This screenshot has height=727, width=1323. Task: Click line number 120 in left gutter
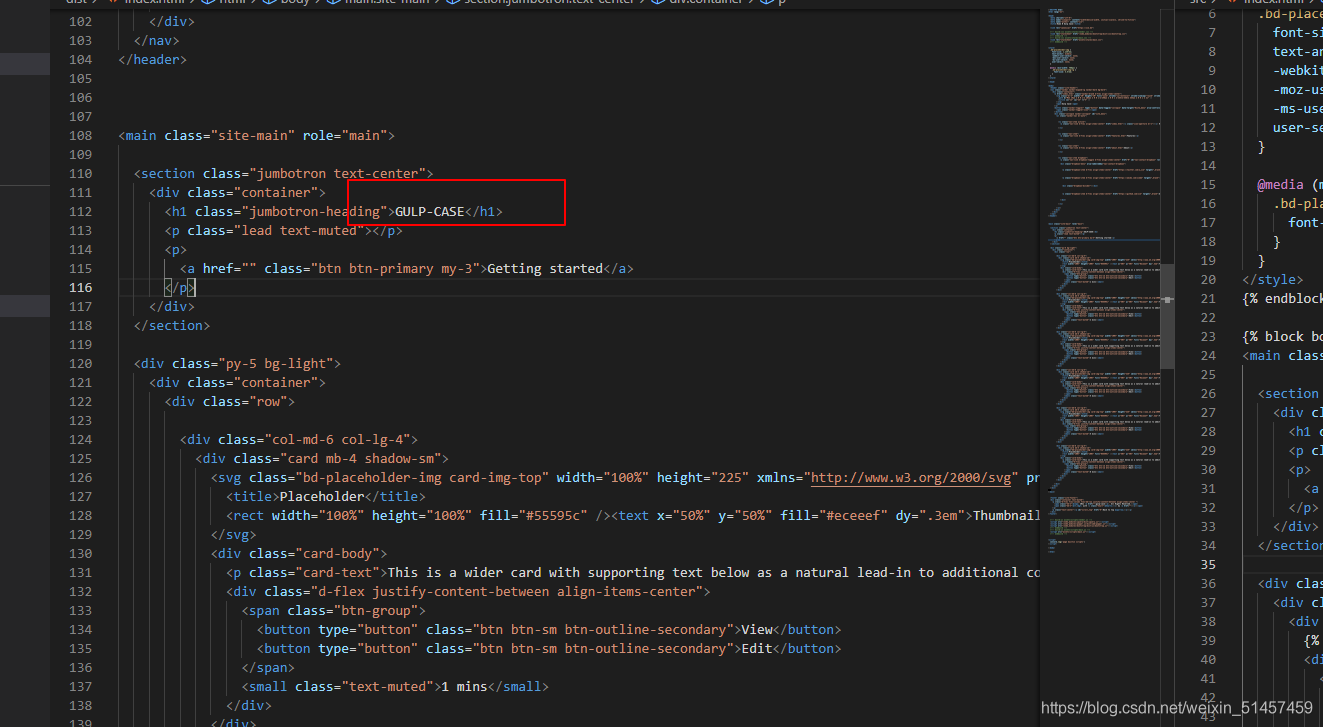click(x=80, y=364)
